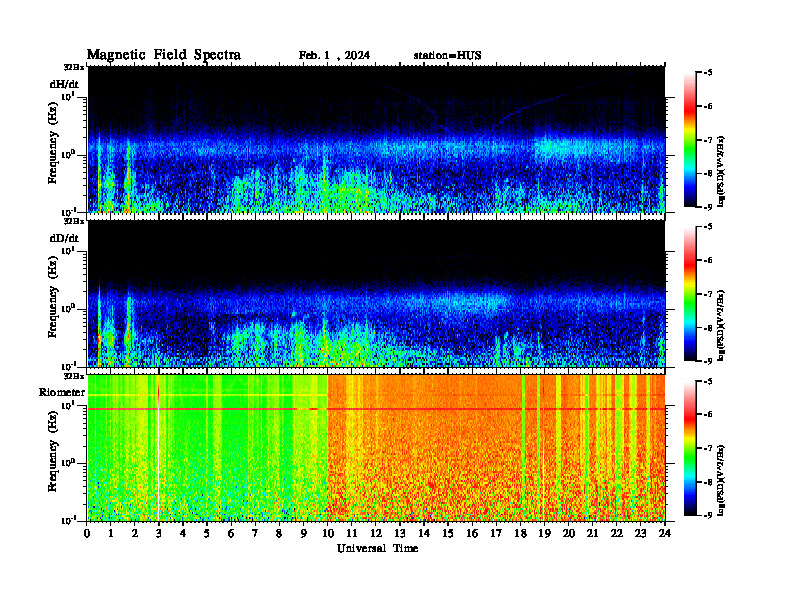Click the '-5' value on dH/dt color scale
792x612 pixels.
tap(707, 73)
